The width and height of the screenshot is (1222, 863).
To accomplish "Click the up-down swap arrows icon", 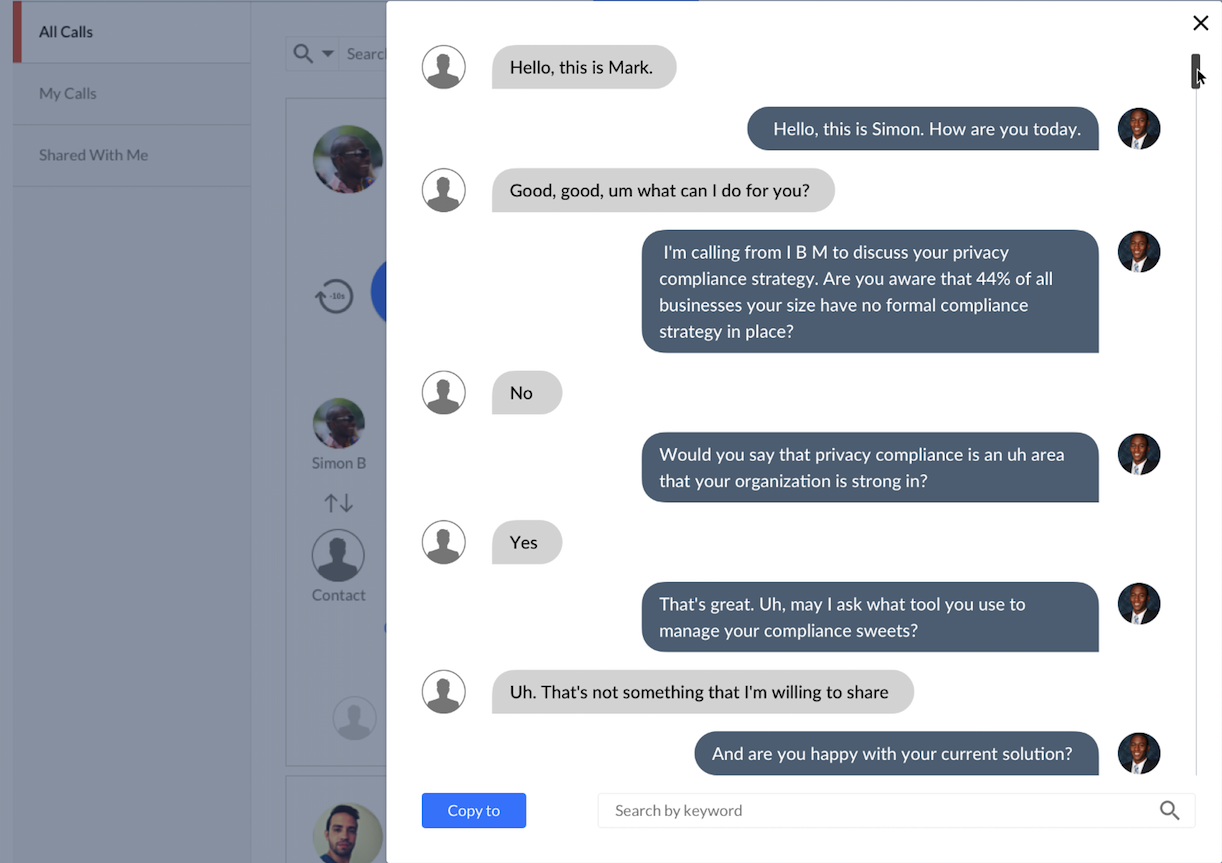I will click(x=338, y=503).
